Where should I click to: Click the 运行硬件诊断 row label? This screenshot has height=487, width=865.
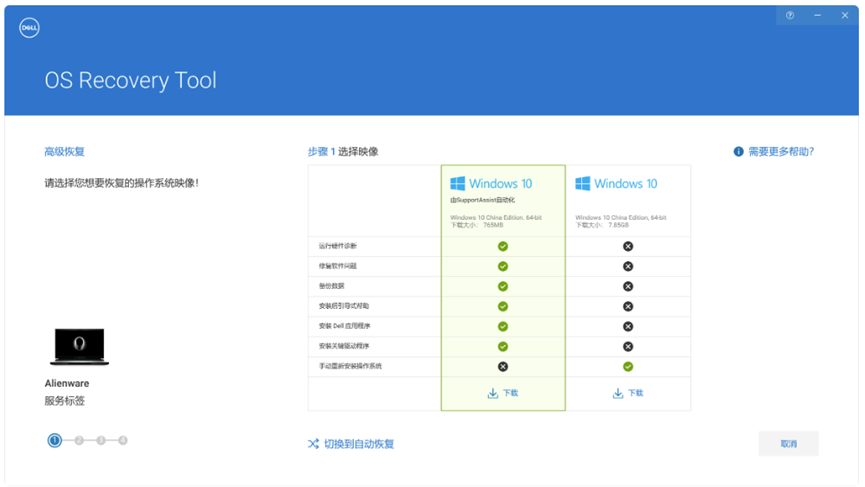[338, 246]
